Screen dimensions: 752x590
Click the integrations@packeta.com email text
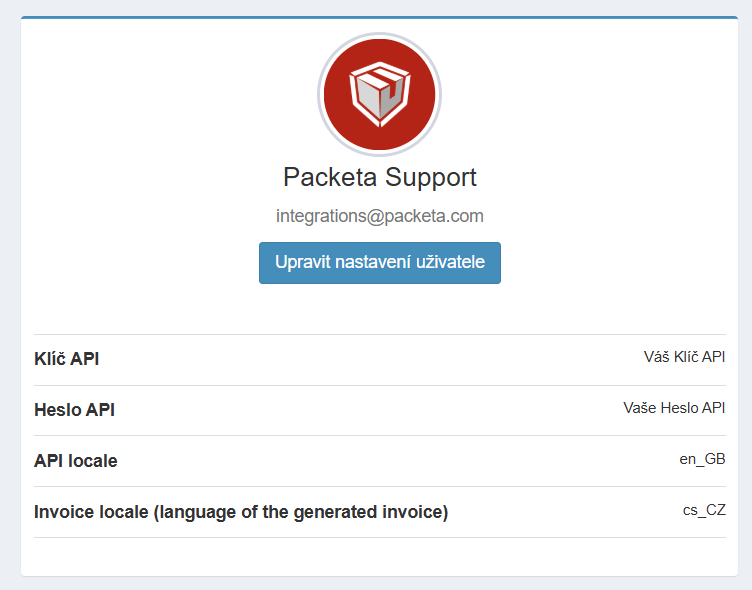[380, 216]
